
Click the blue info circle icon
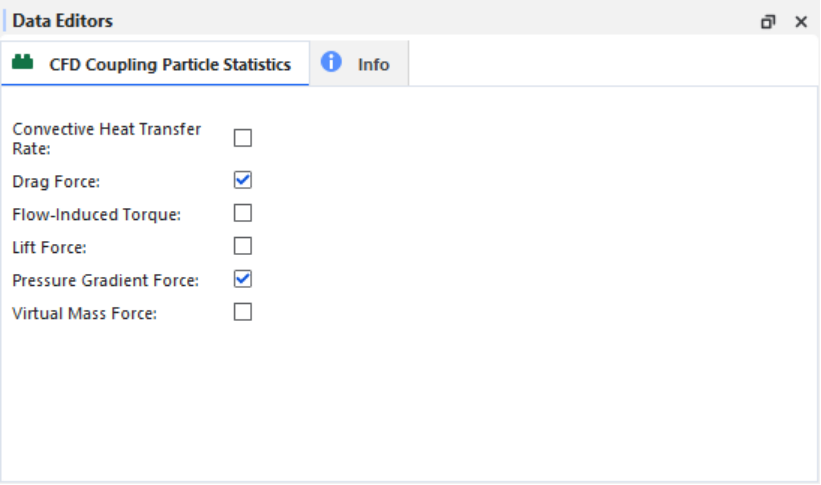331,62
